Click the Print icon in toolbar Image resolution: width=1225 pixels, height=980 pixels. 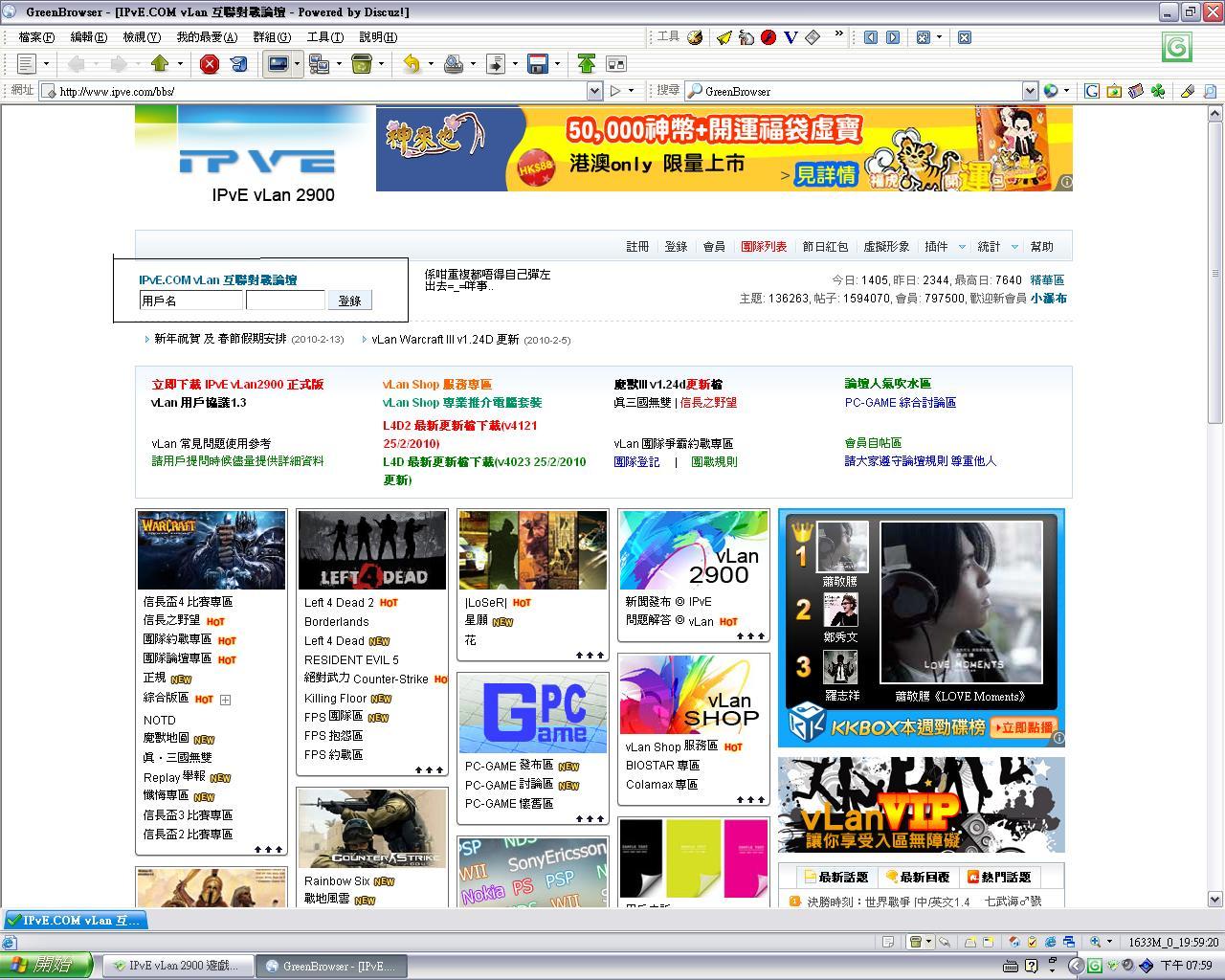pos(454,64)
